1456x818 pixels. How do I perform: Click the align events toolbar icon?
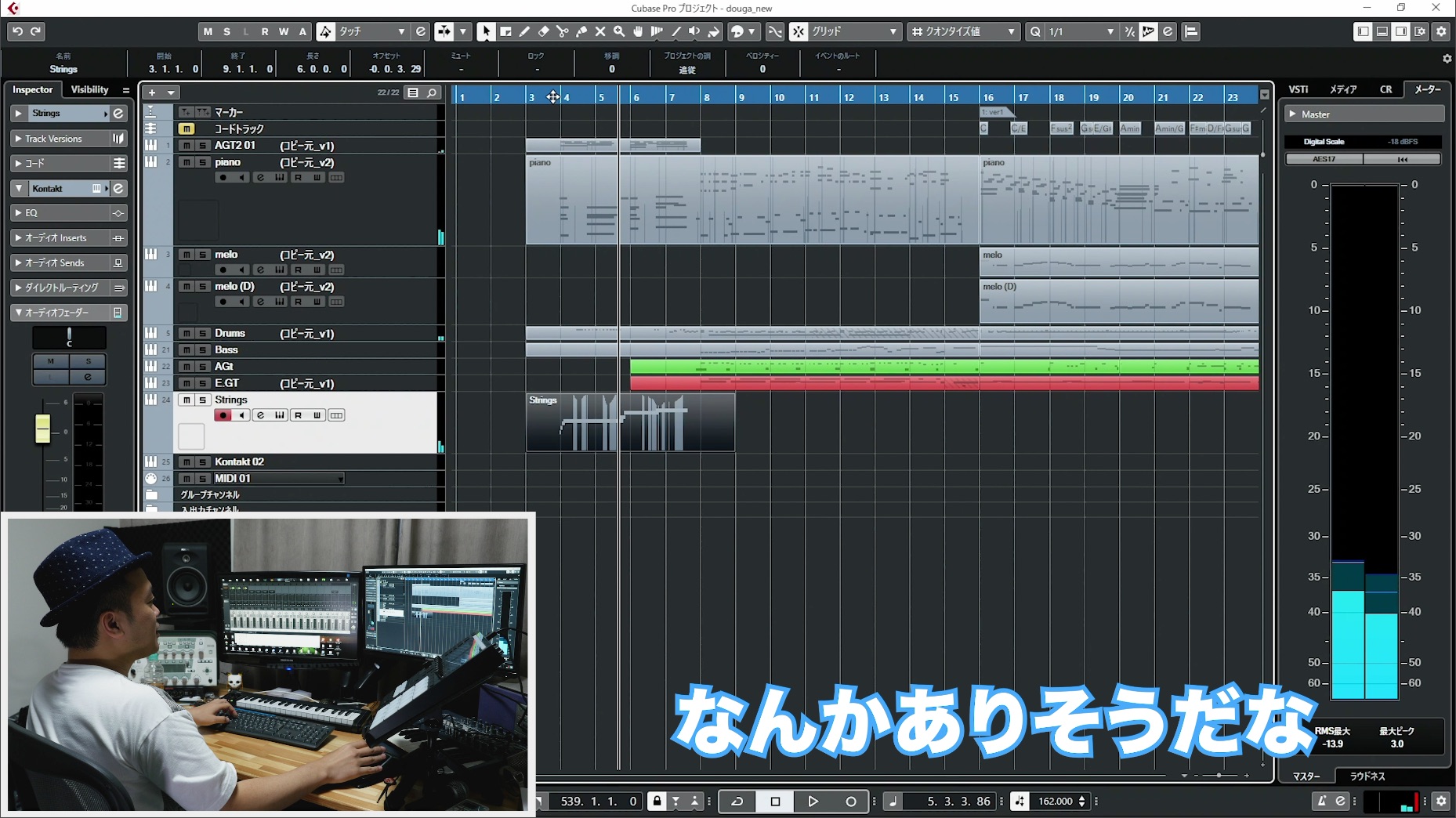1191,31
